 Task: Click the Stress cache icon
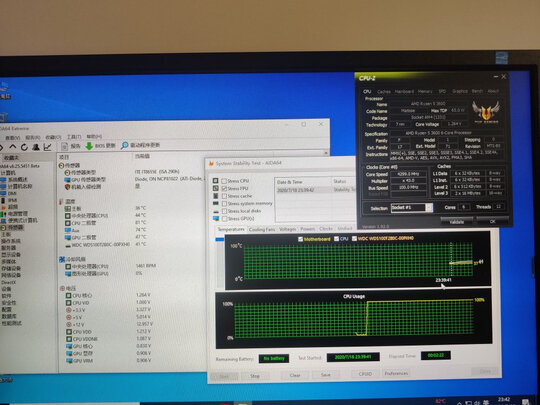pyautogui.click(x=216, y=196)
